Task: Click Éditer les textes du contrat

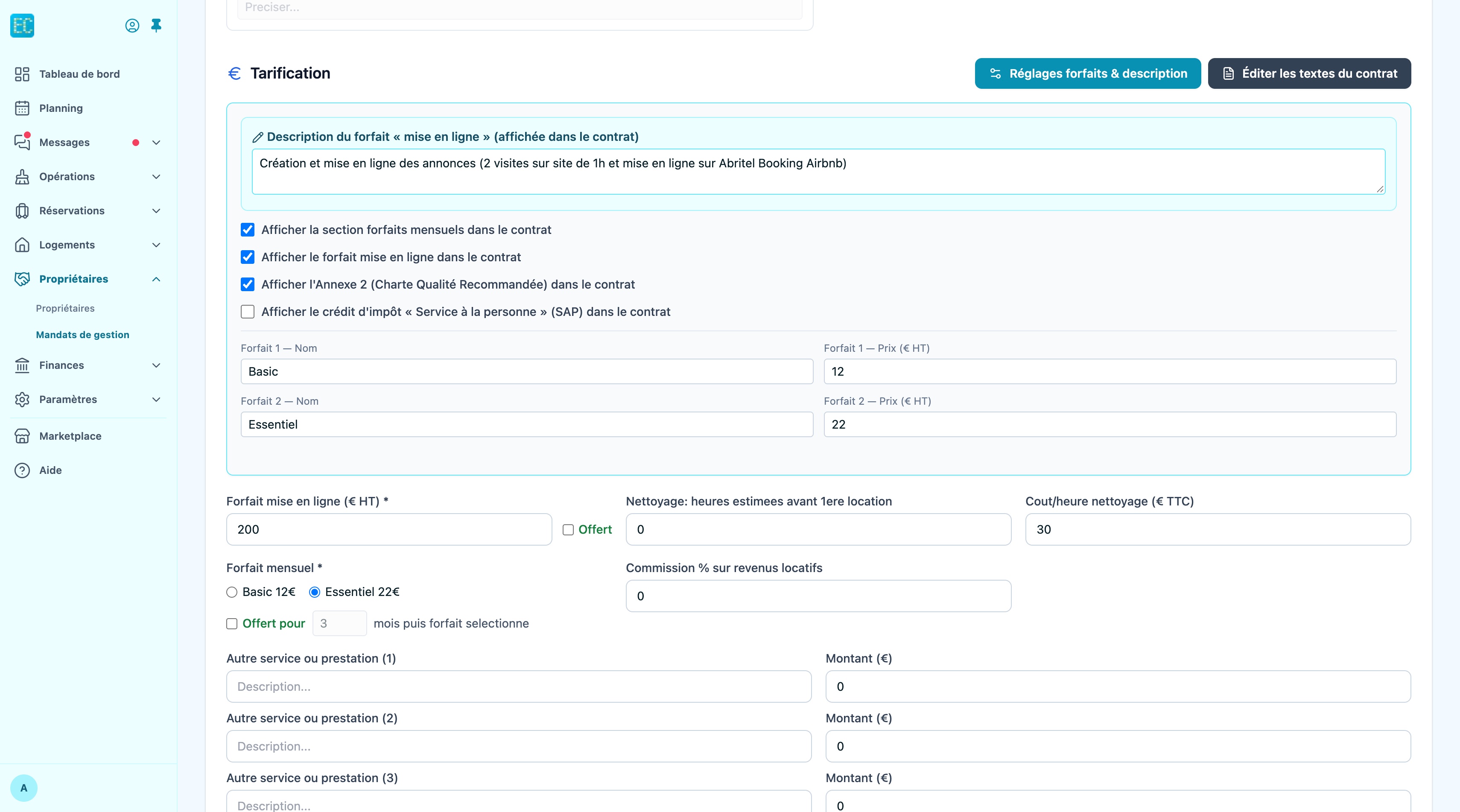Action: click(1309, 74)
